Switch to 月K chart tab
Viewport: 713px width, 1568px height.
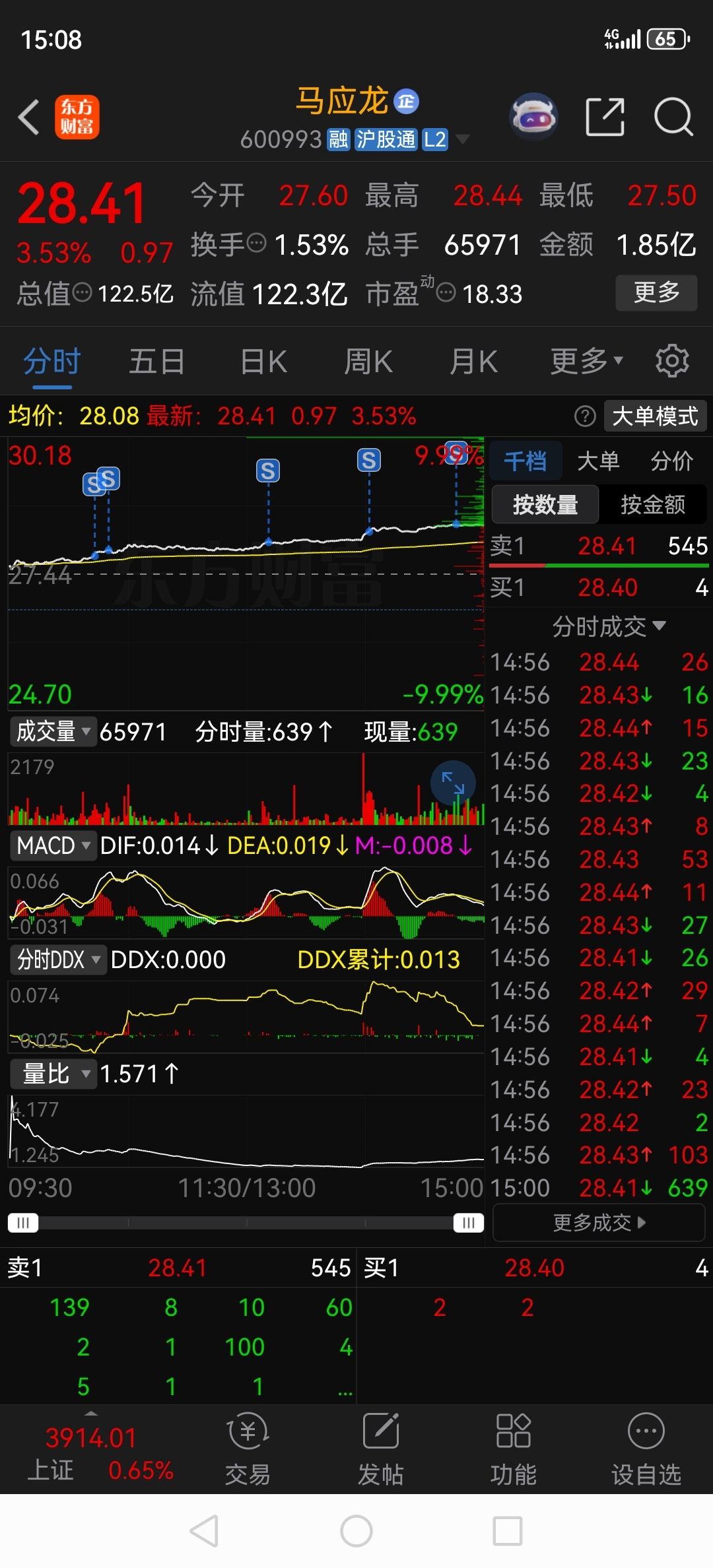pyautogui.click(x=473, y=362)
